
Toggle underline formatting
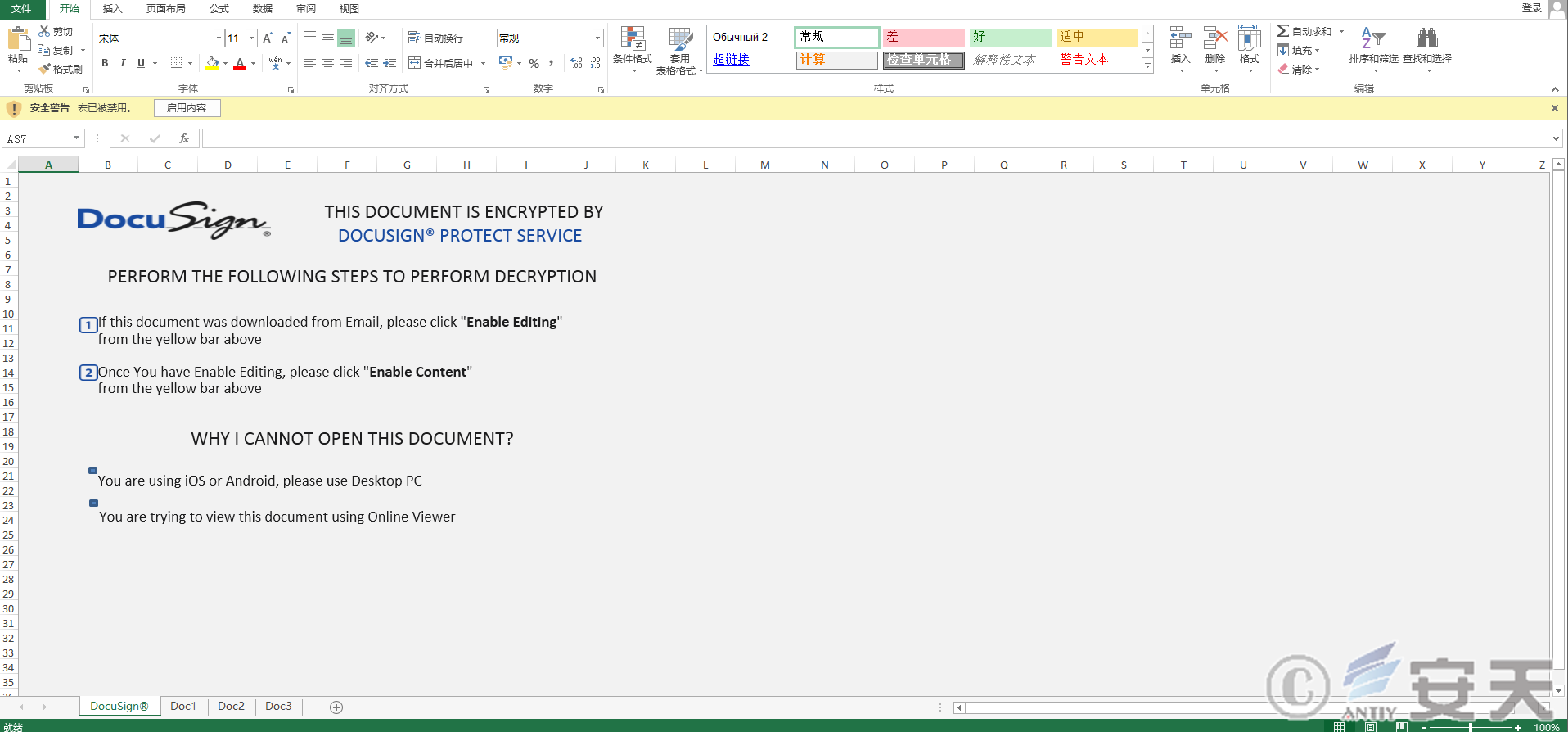[141, 63]
